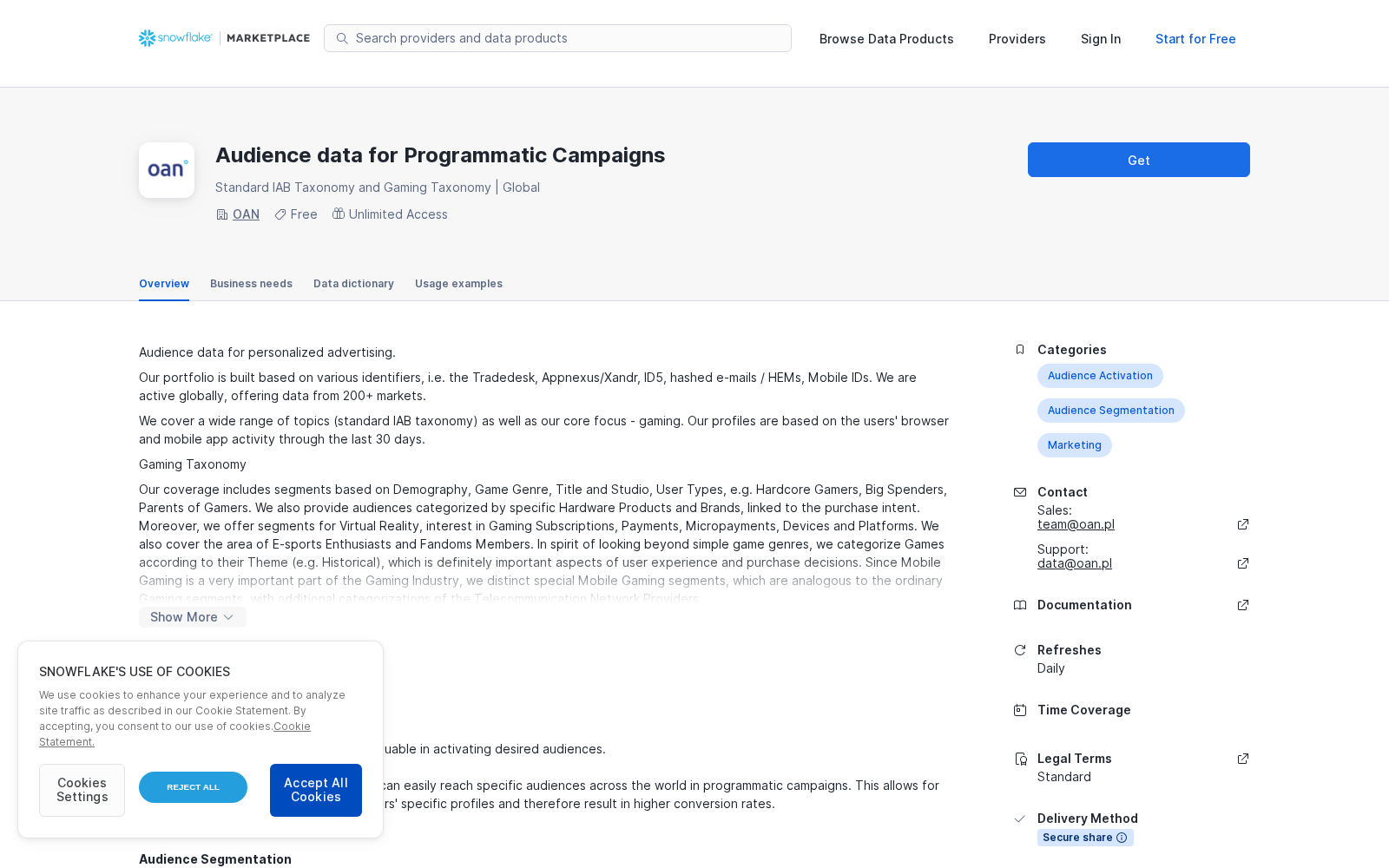The width and height of the screenshot is (1389, 868).
Task: Click the Audience Activation category tag
Action: click(x=1100, y=376)
